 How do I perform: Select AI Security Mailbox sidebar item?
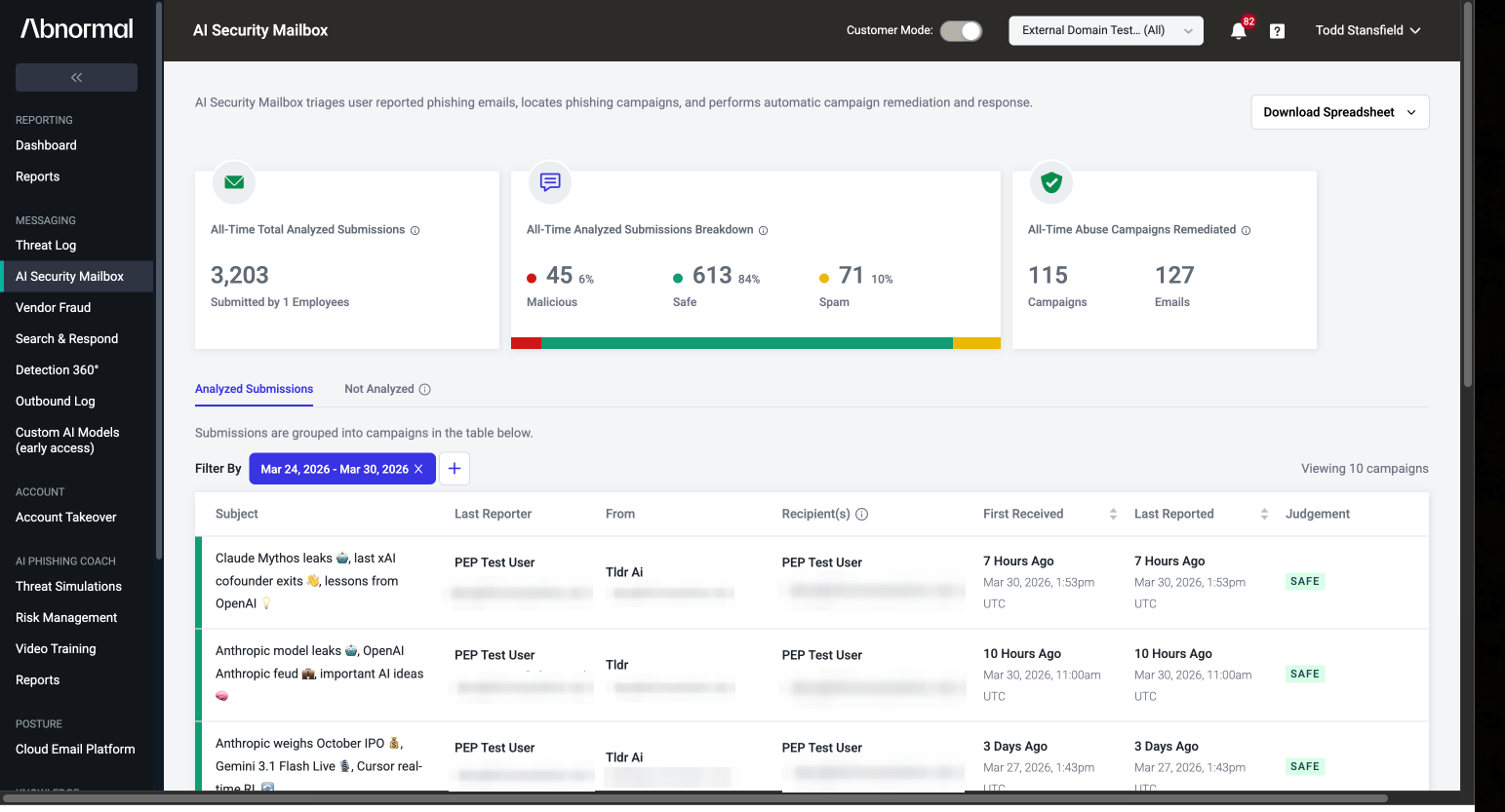tap(76, 277)
